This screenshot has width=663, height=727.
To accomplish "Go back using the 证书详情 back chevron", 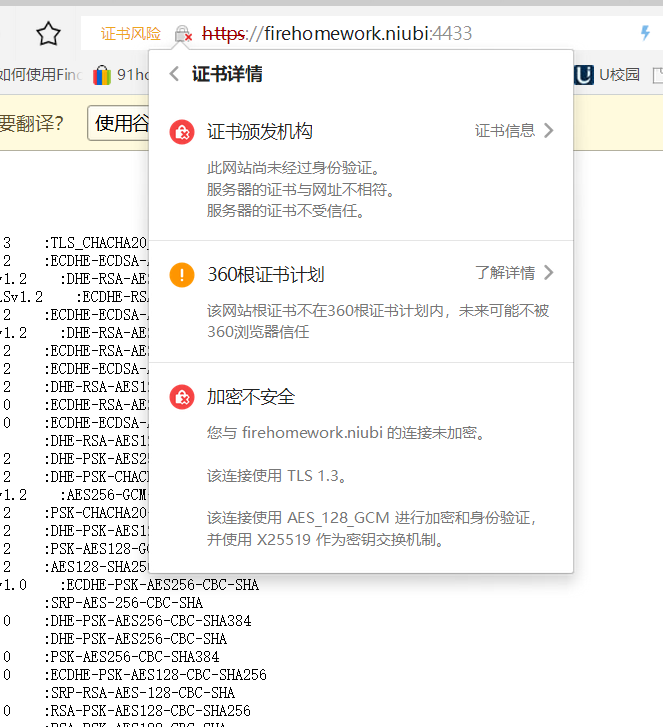I will [x=174, y=74].
